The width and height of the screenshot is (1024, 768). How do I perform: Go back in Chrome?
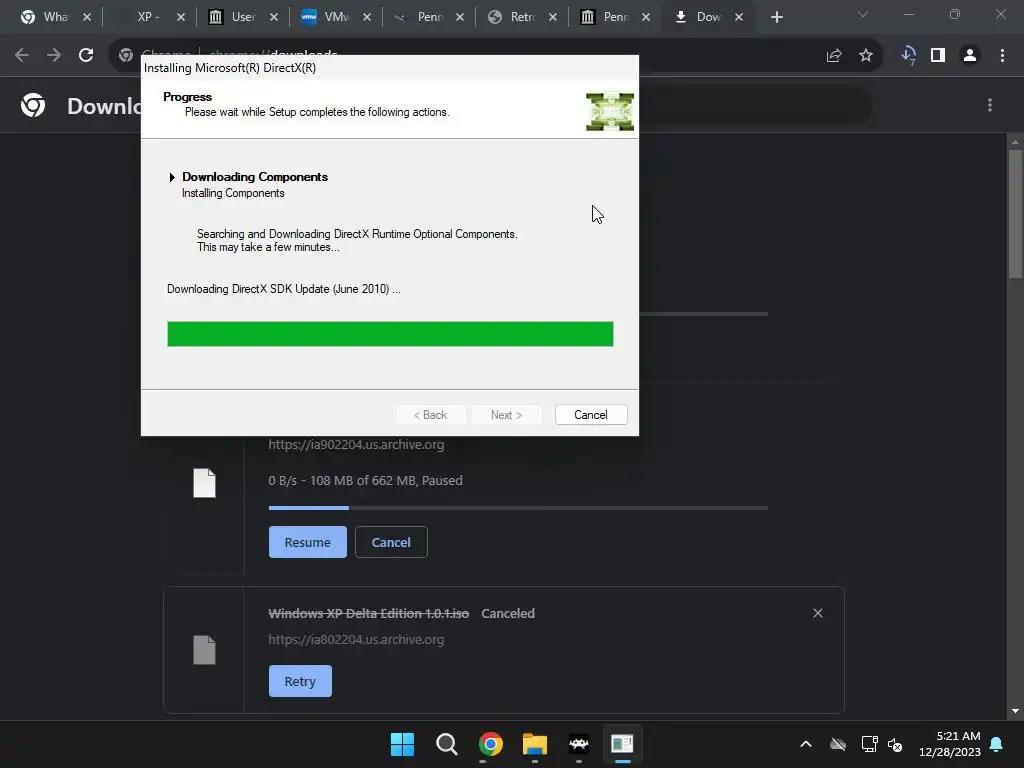point(22,56)
